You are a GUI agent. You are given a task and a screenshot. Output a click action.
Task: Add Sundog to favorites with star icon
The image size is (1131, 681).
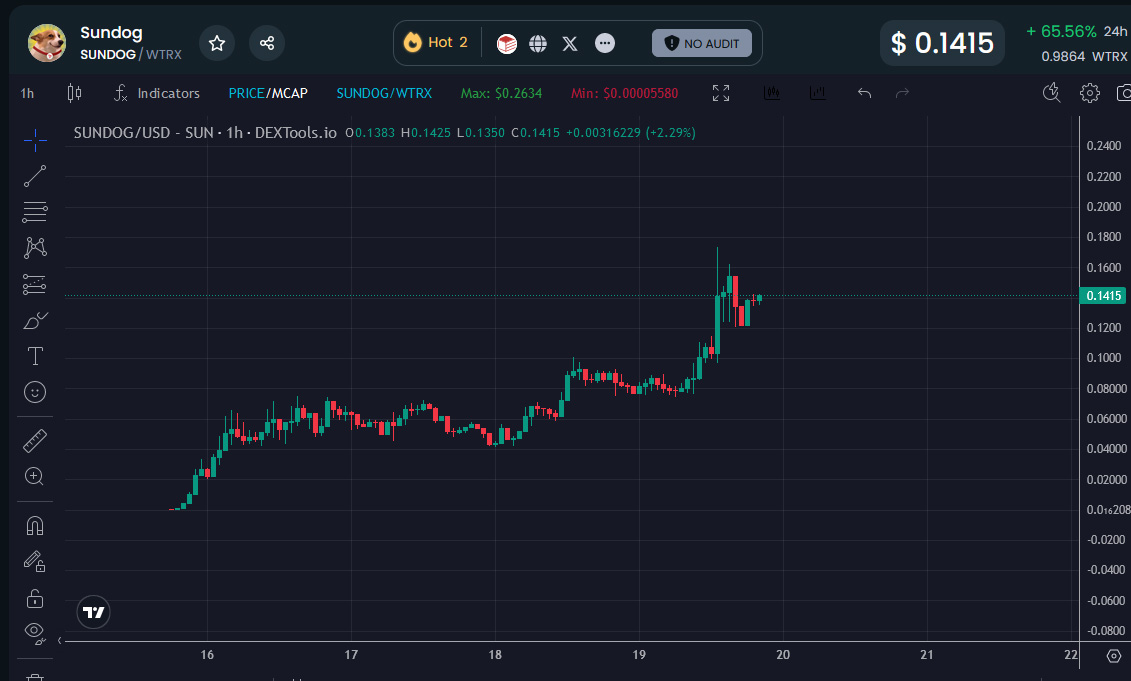pos(216,43)
